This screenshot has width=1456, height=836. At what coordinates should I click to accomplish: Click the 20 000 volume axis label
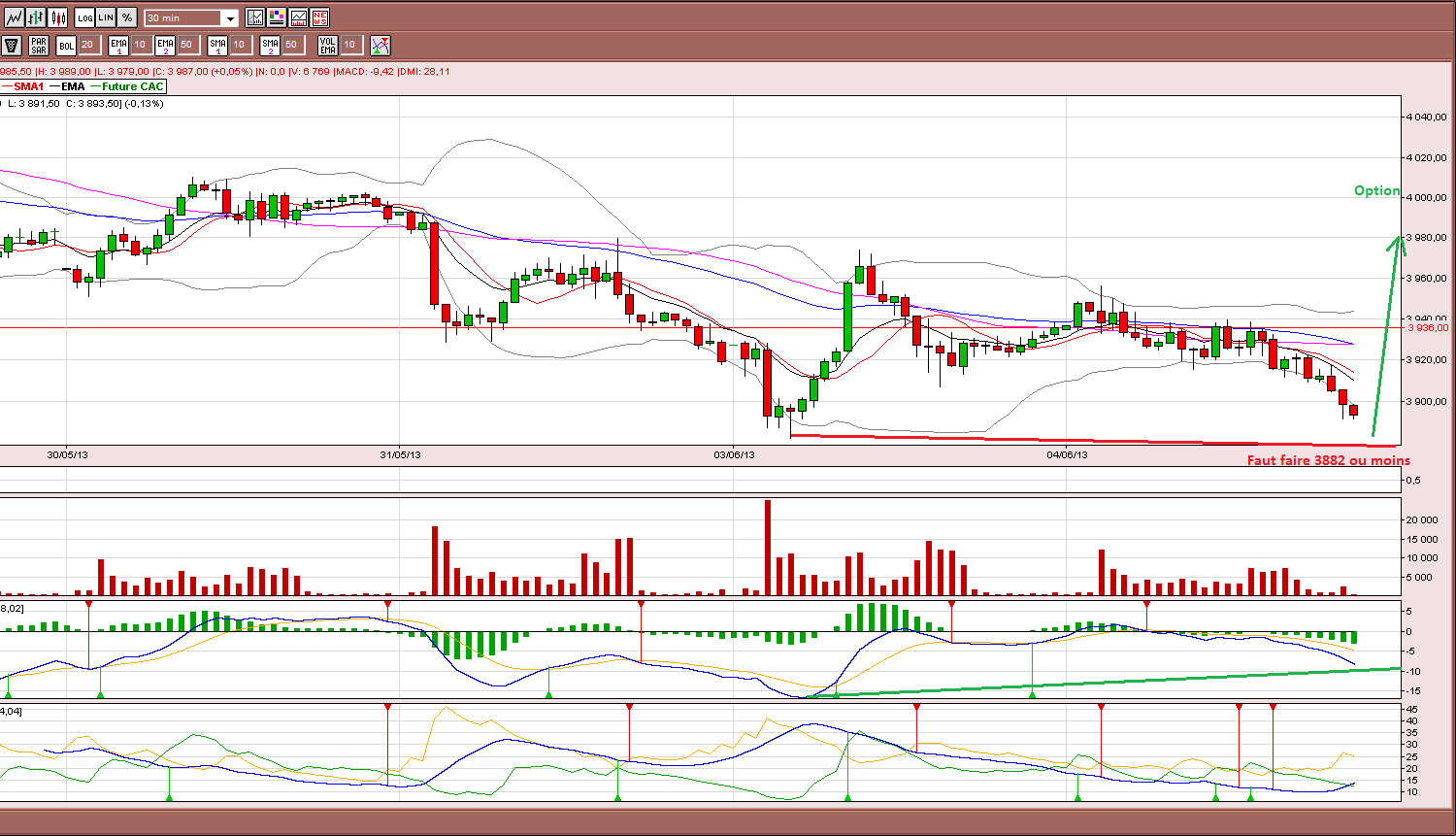(1421, 520)
